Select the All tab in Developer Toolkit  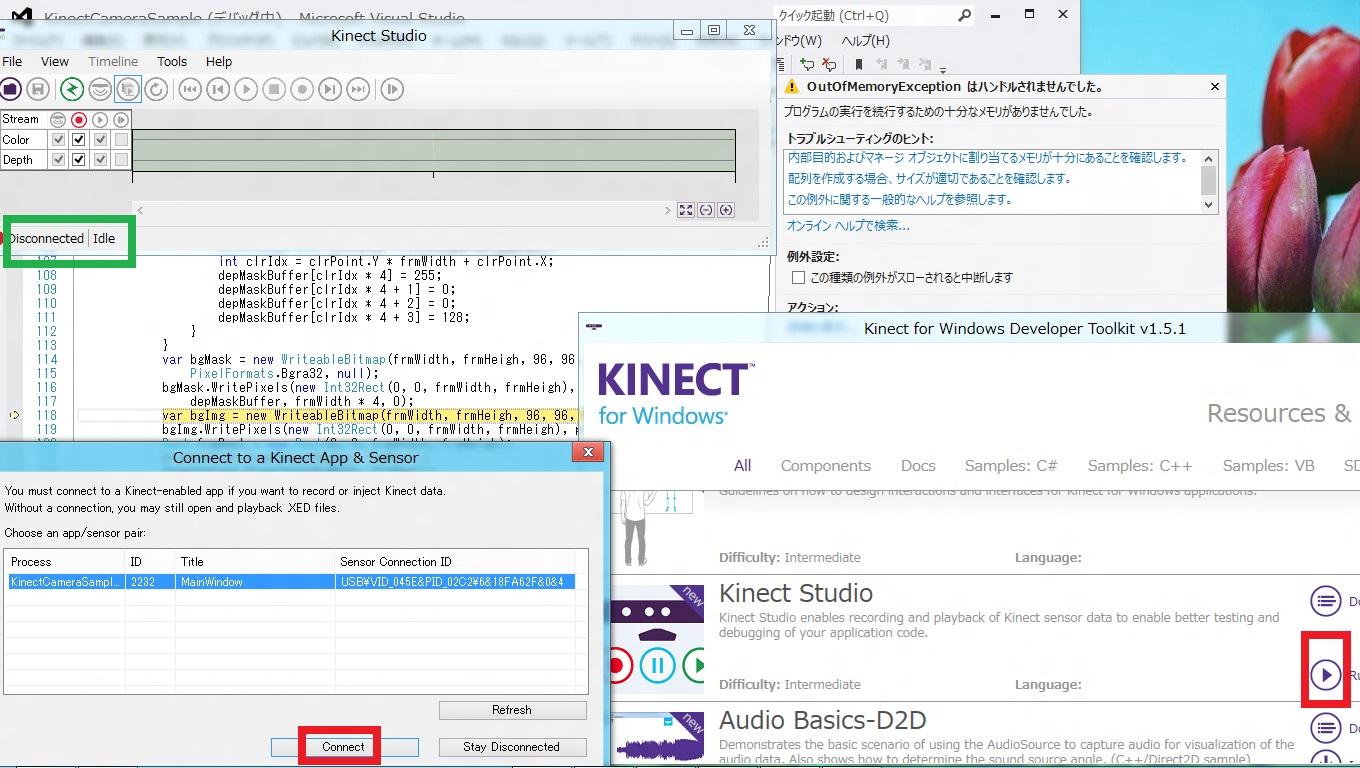[742, 465]
